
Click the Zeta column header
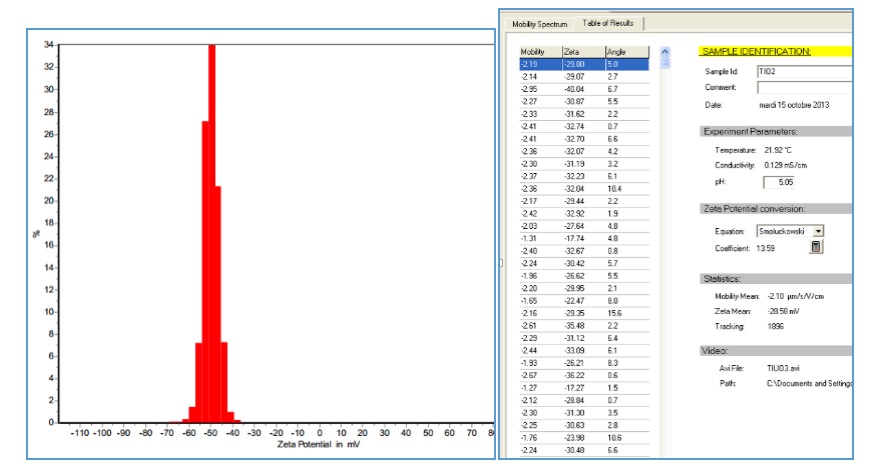coord(581,51)
